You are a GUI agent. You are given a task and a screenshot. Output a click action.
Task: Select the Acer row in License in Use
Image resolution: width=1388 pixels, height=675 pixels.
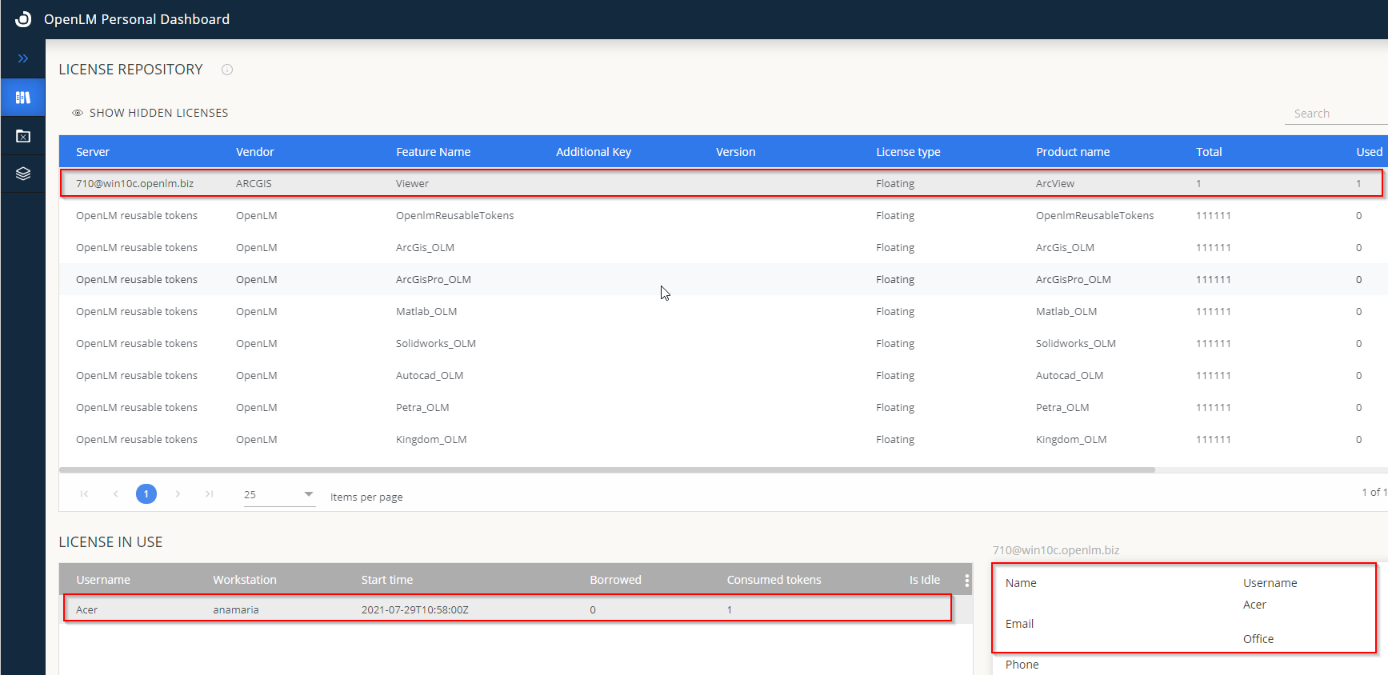[x=500, y=608]
